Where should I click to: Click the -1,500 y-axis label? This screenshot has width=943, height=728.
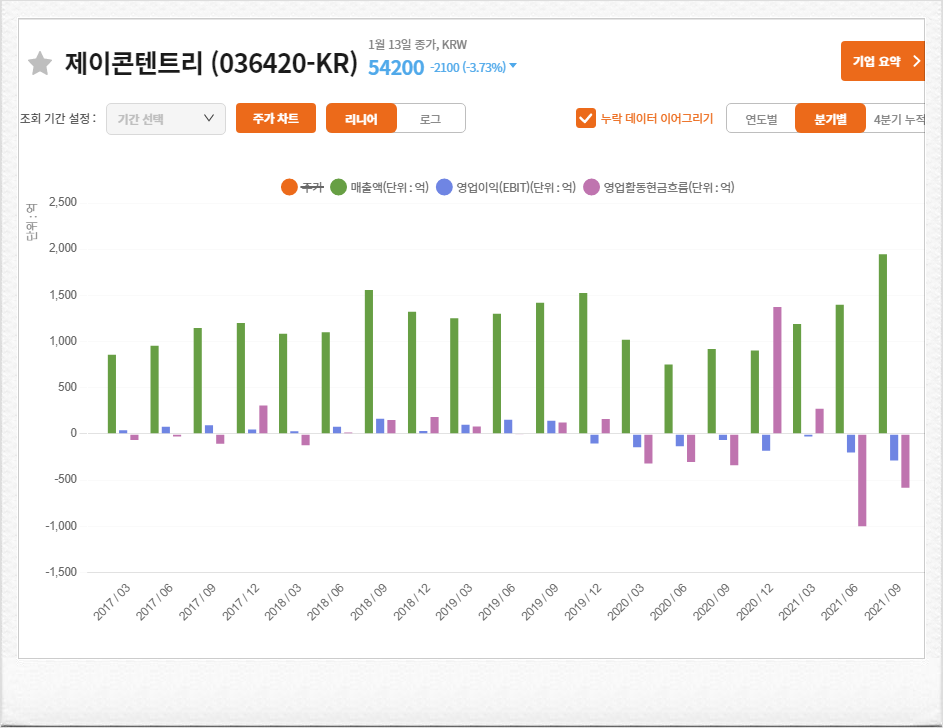61,572
